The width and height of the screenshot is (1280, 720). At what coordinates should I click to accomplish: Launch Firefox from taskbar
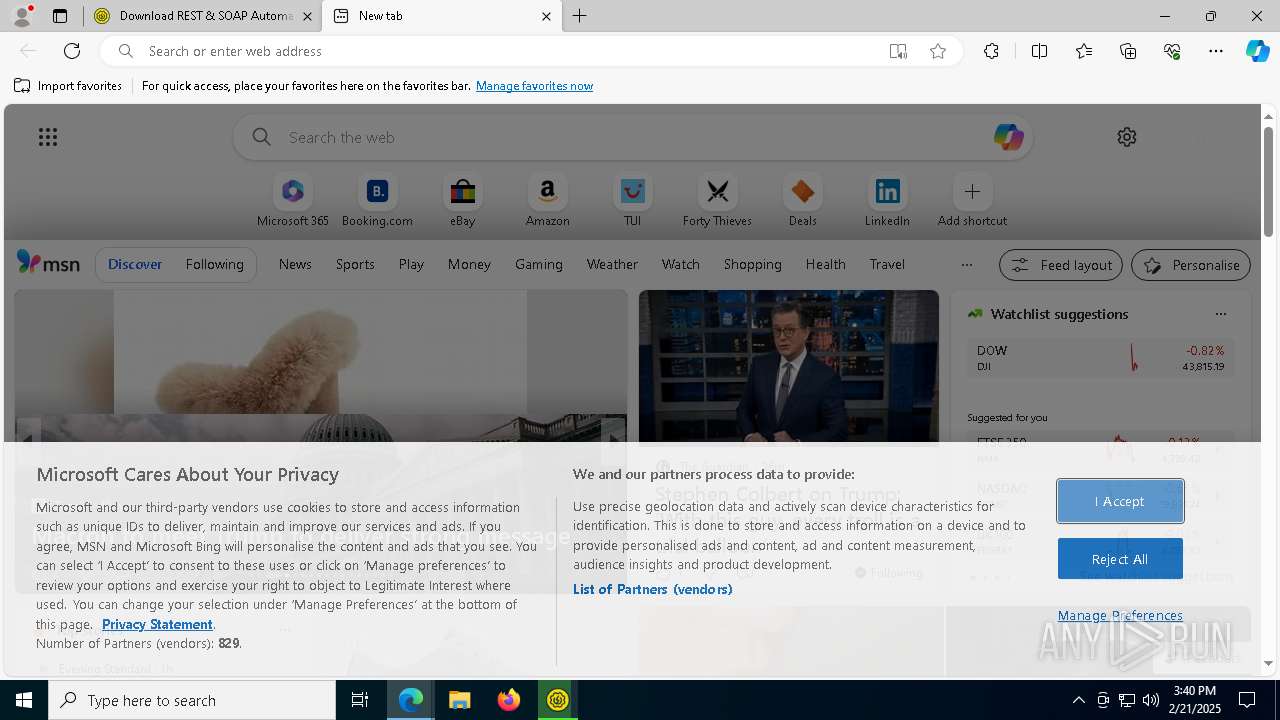(508, 700)
